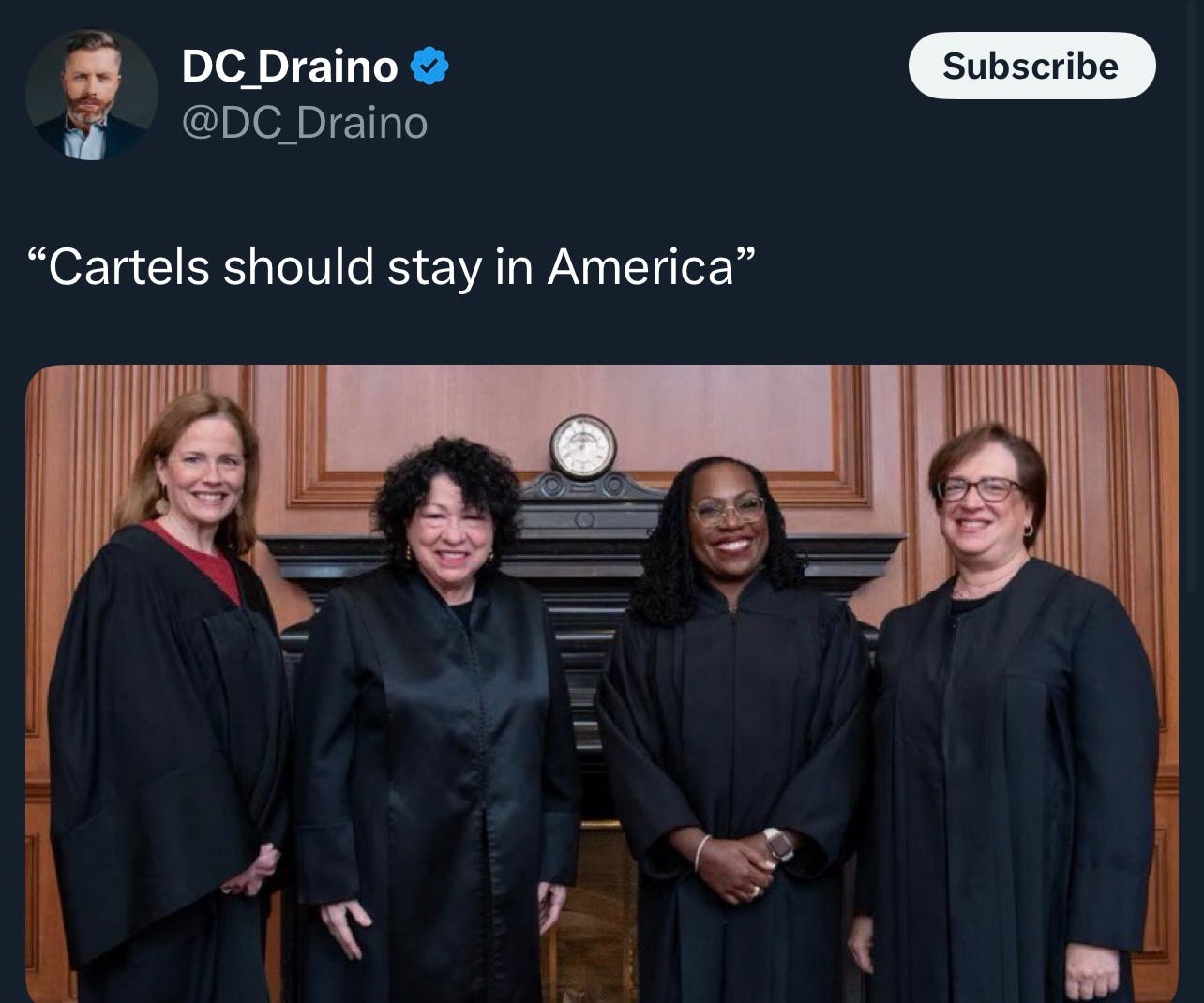Open the DC_Draino profile avatar
This screenshot has width=1204, height=1003.
click(x=92, y=95)
